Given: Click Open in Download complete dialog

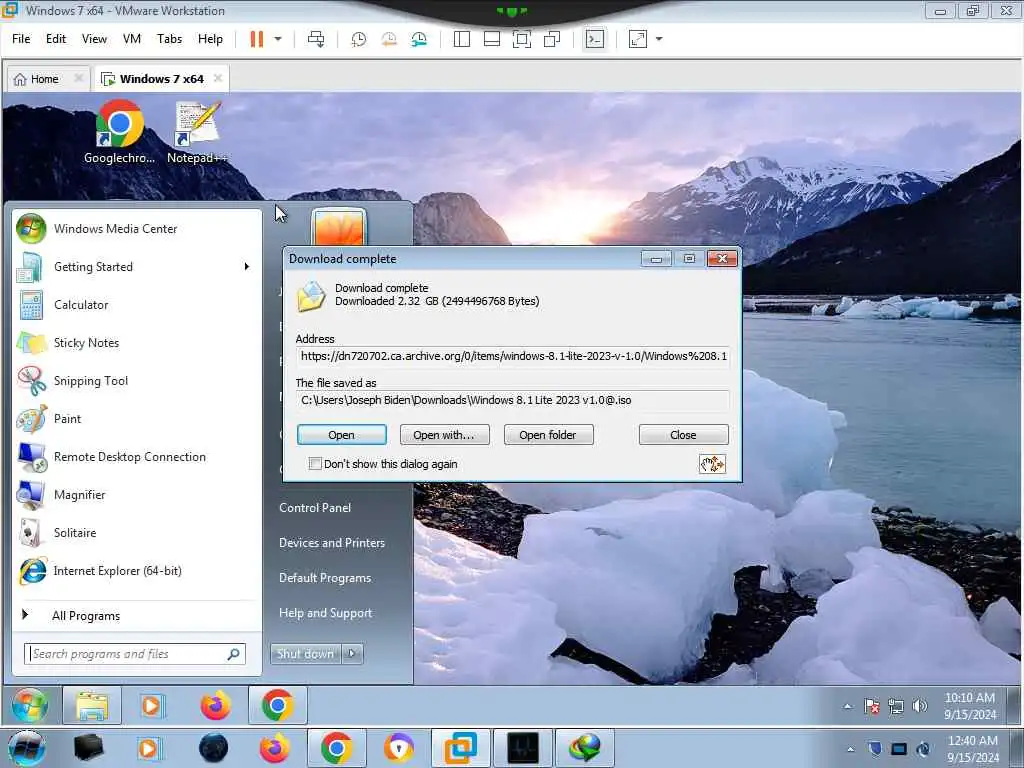Looking at the screenshot, I should click(342, 435).
